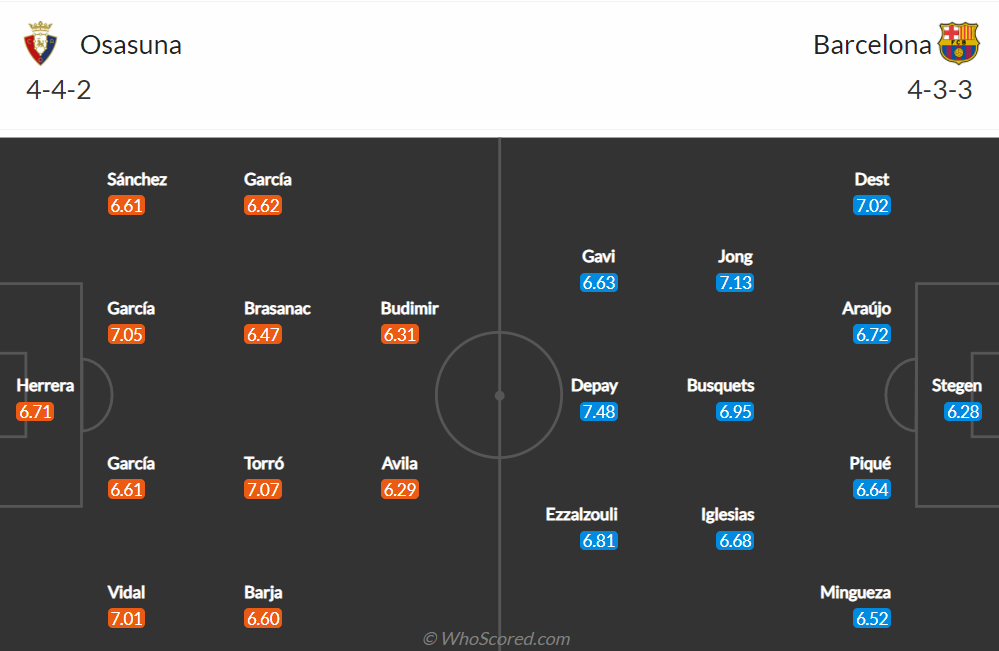Click the WhoScored.com watermark
Viewport: 999px width, 651px height.
coord(497,638)
